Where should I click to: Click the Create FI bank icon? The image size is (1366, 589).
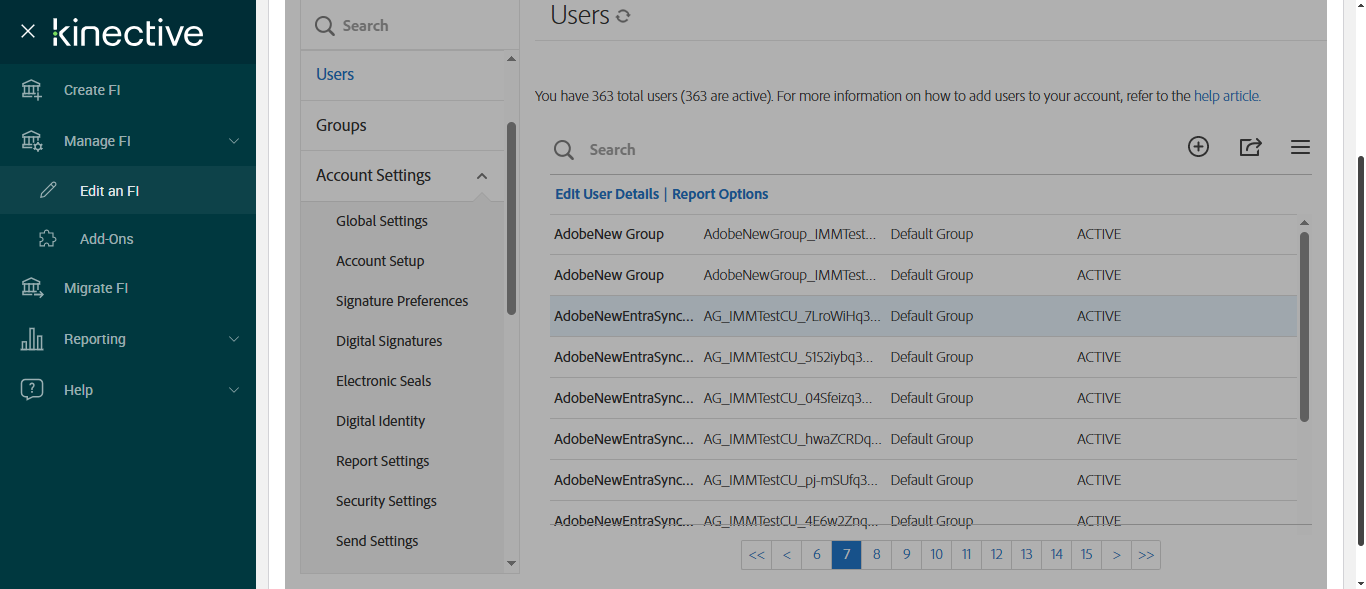(32, 90)
